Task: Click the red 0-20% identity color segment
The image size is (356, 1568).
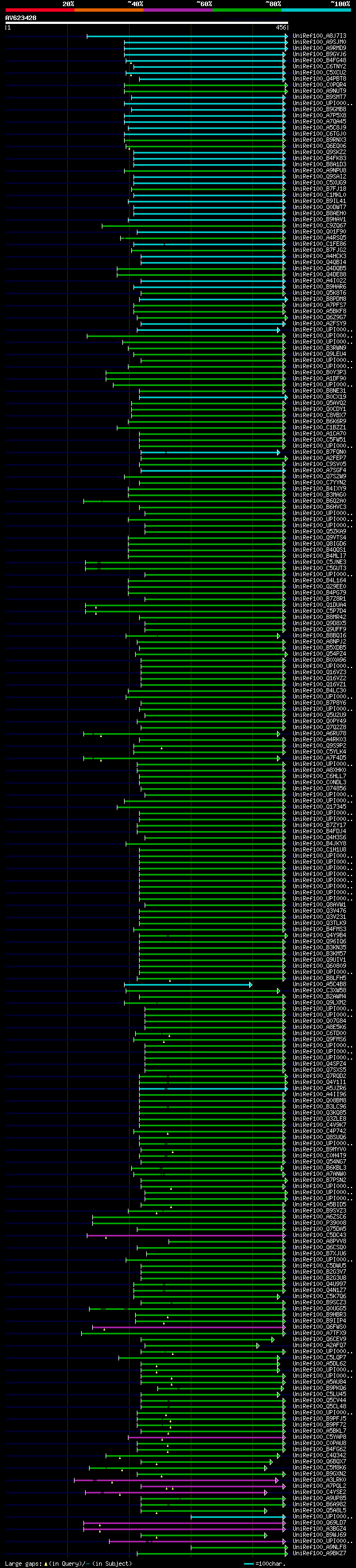Action: coord(39,10)
